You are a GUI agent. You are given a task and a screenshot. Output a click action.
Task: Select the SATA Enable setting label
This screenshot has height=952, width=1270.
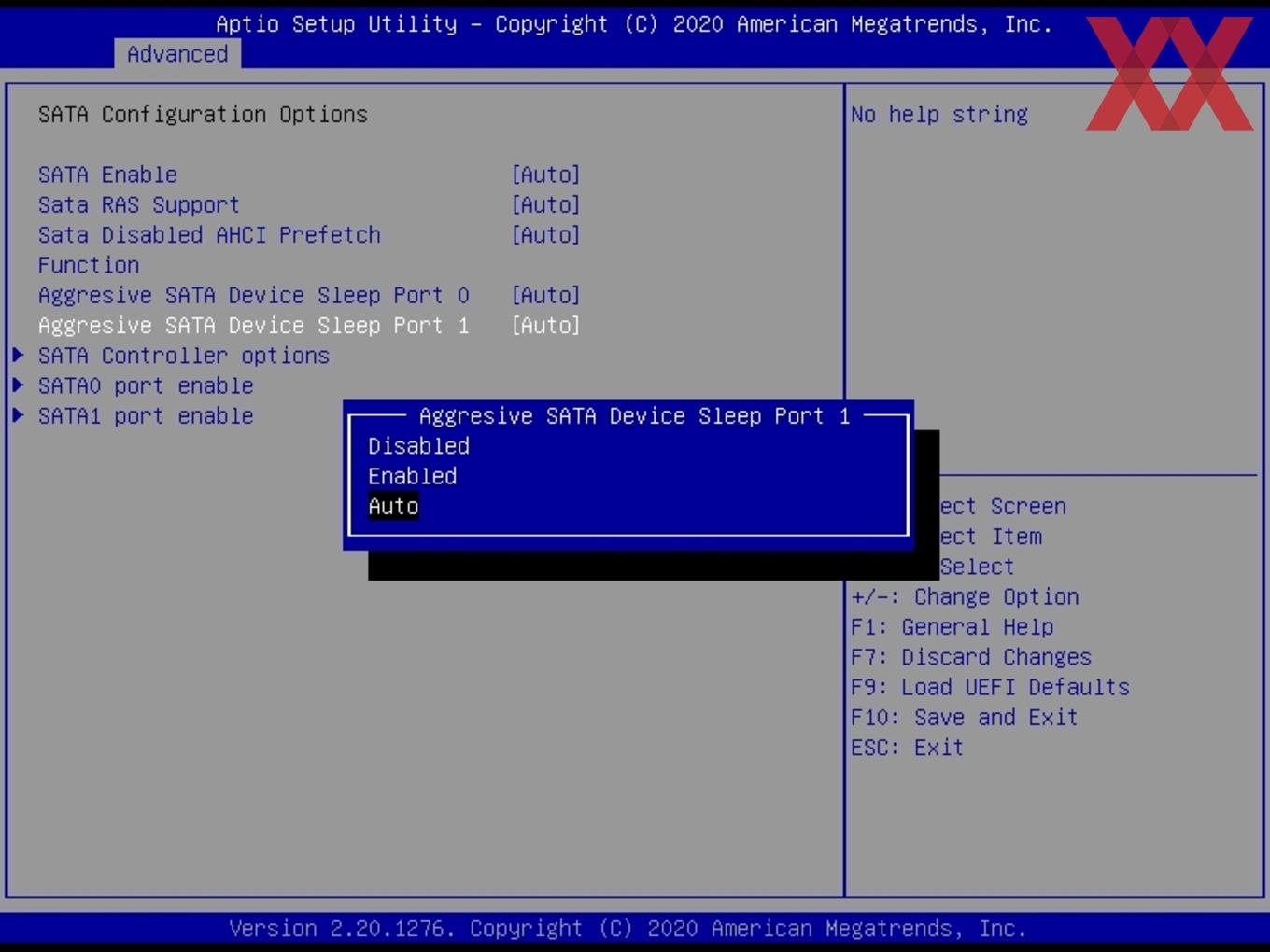pos(107,175)
